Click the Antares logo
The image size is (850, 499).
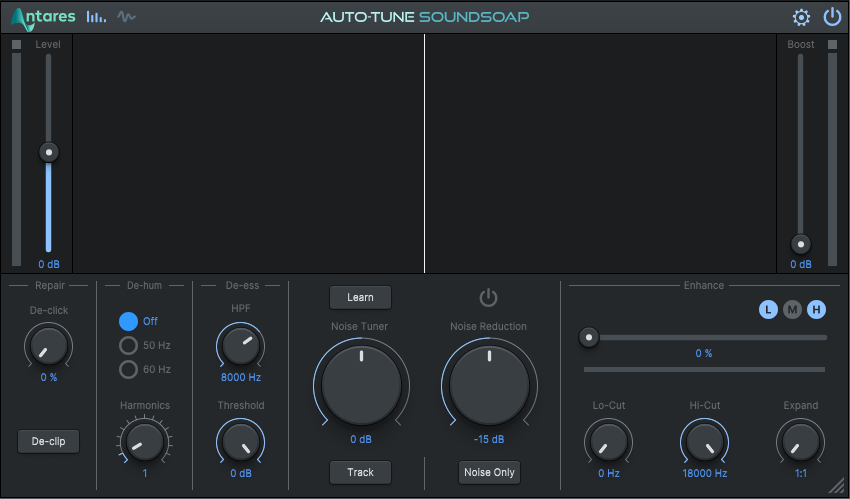pyautogui.click(x=43, y=18)
